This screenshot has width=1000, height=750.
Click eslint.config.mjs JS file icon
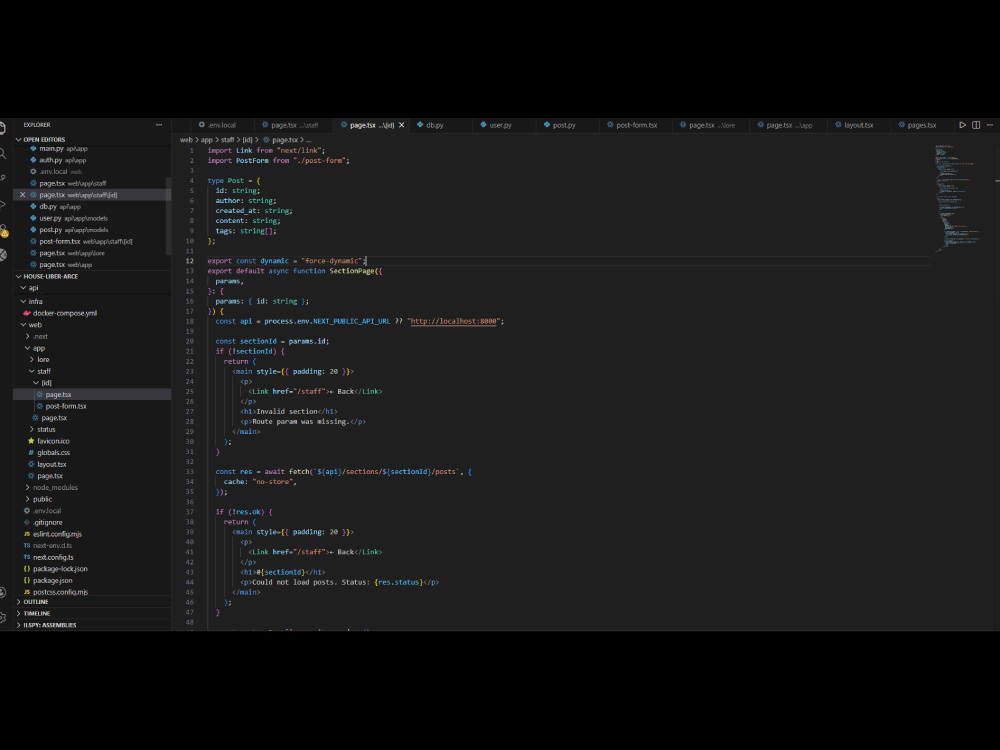click(27, 534)
